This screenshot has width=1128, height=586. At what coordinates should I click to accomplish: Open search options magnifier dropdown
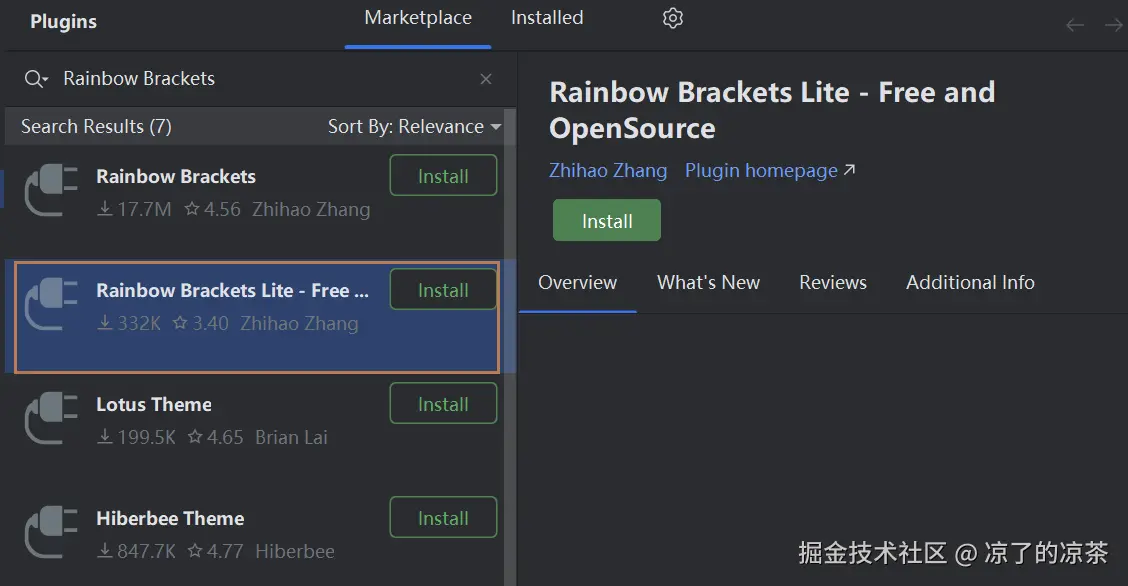[35, 78]
